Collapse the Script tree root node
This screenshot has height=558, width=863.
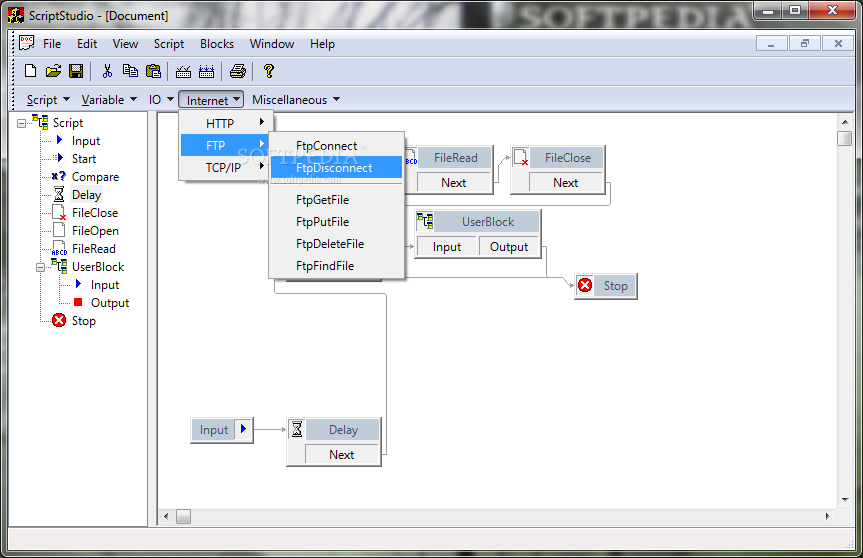(21, 123)
